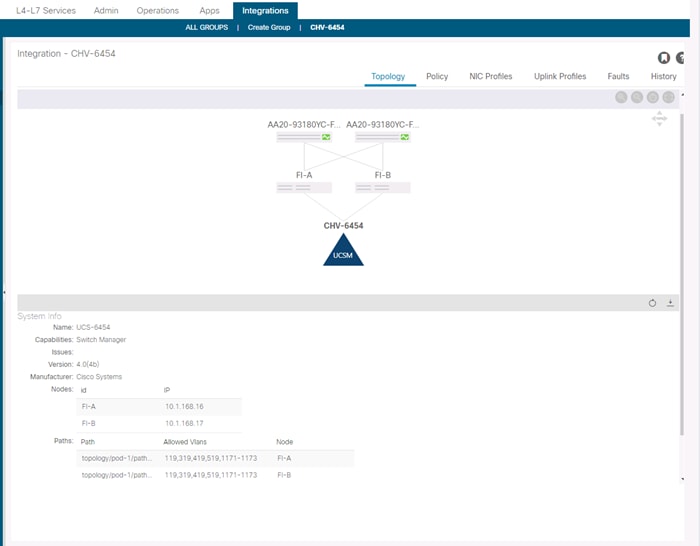This screenshot has height=546, width=700.
Task: Select the left AA20-93180YC-F leaf switch icon
Action: coord(304,137)
